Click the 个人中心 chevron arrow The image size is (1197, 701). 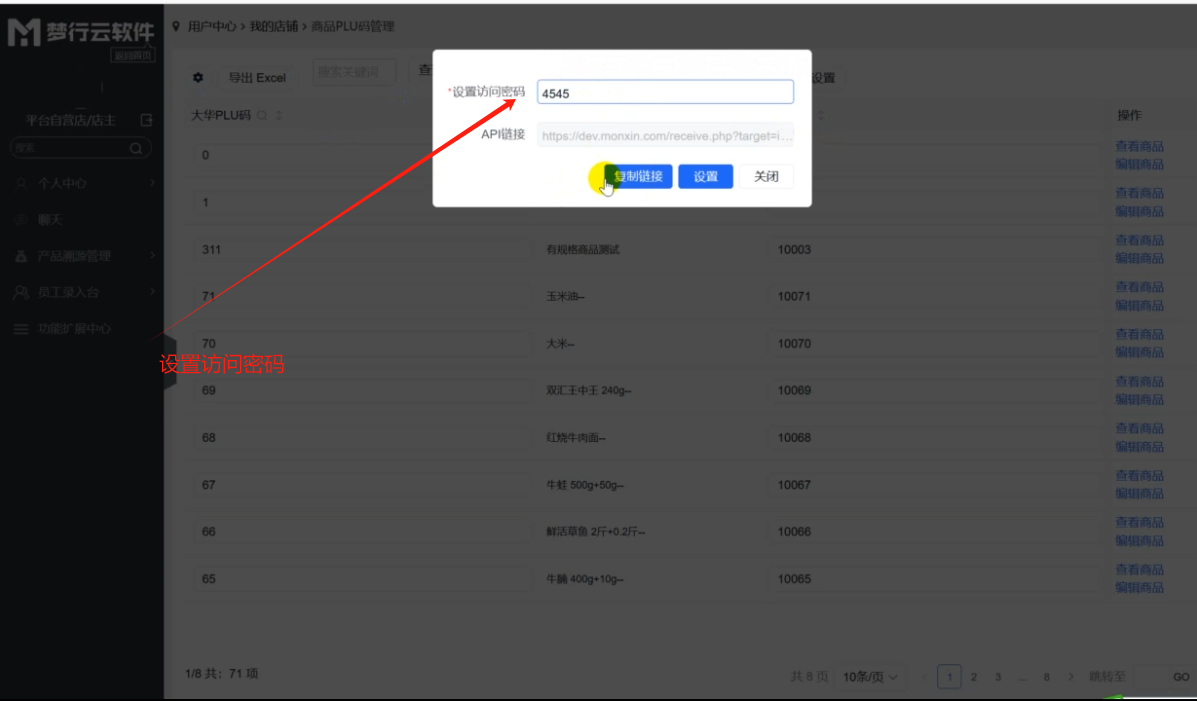click(153, 183)
